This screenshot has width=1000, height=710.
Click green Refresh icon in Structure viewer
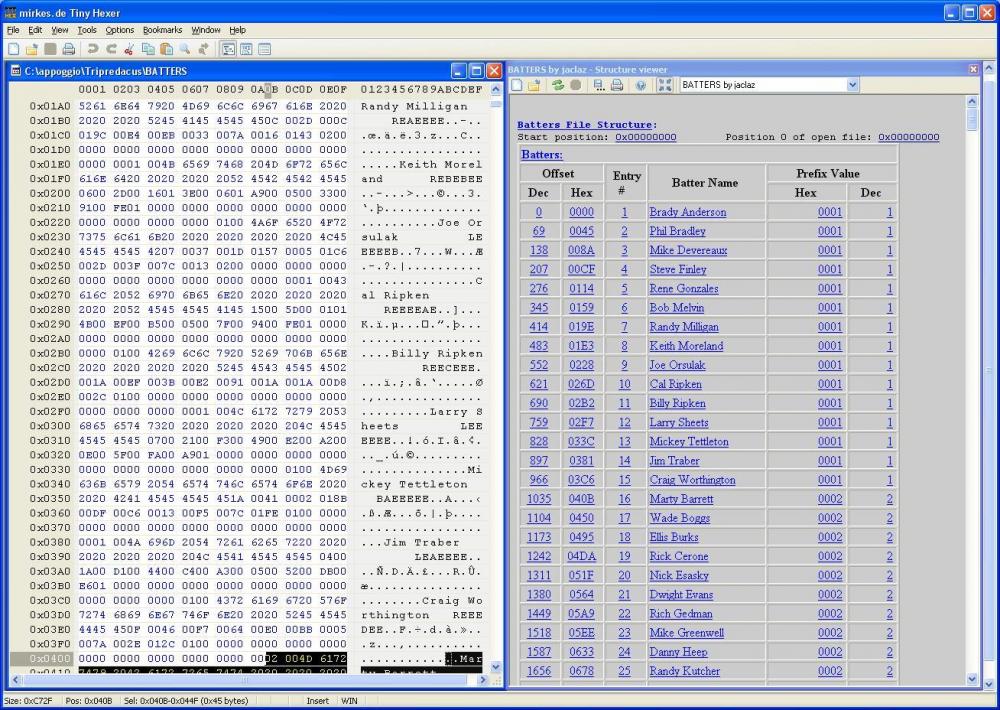557,86
